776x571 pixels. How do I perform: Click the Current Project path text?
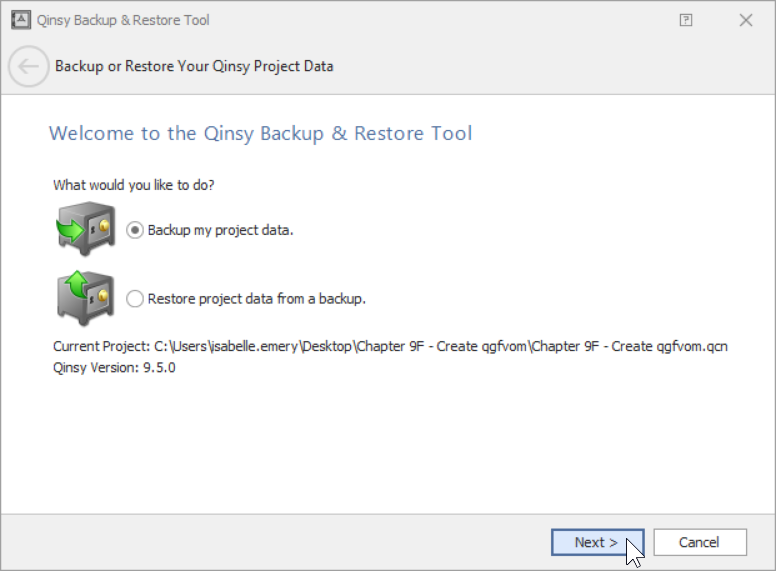[x=390, y=346]
